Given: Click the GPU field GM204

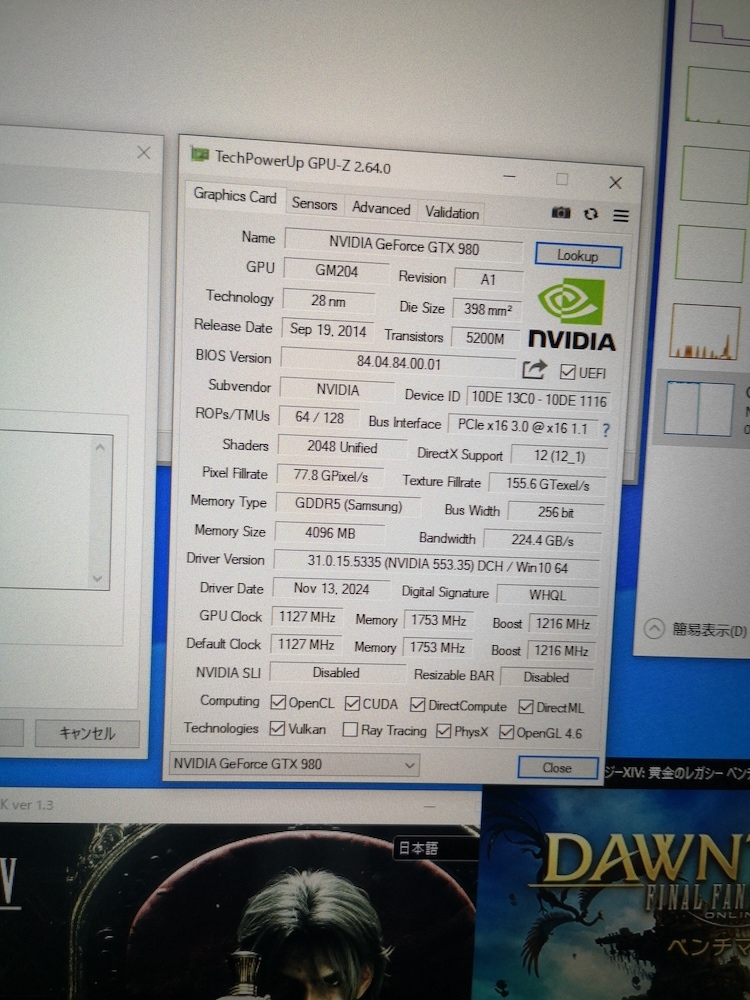Looking at the screenshot, I should (336, 271).
